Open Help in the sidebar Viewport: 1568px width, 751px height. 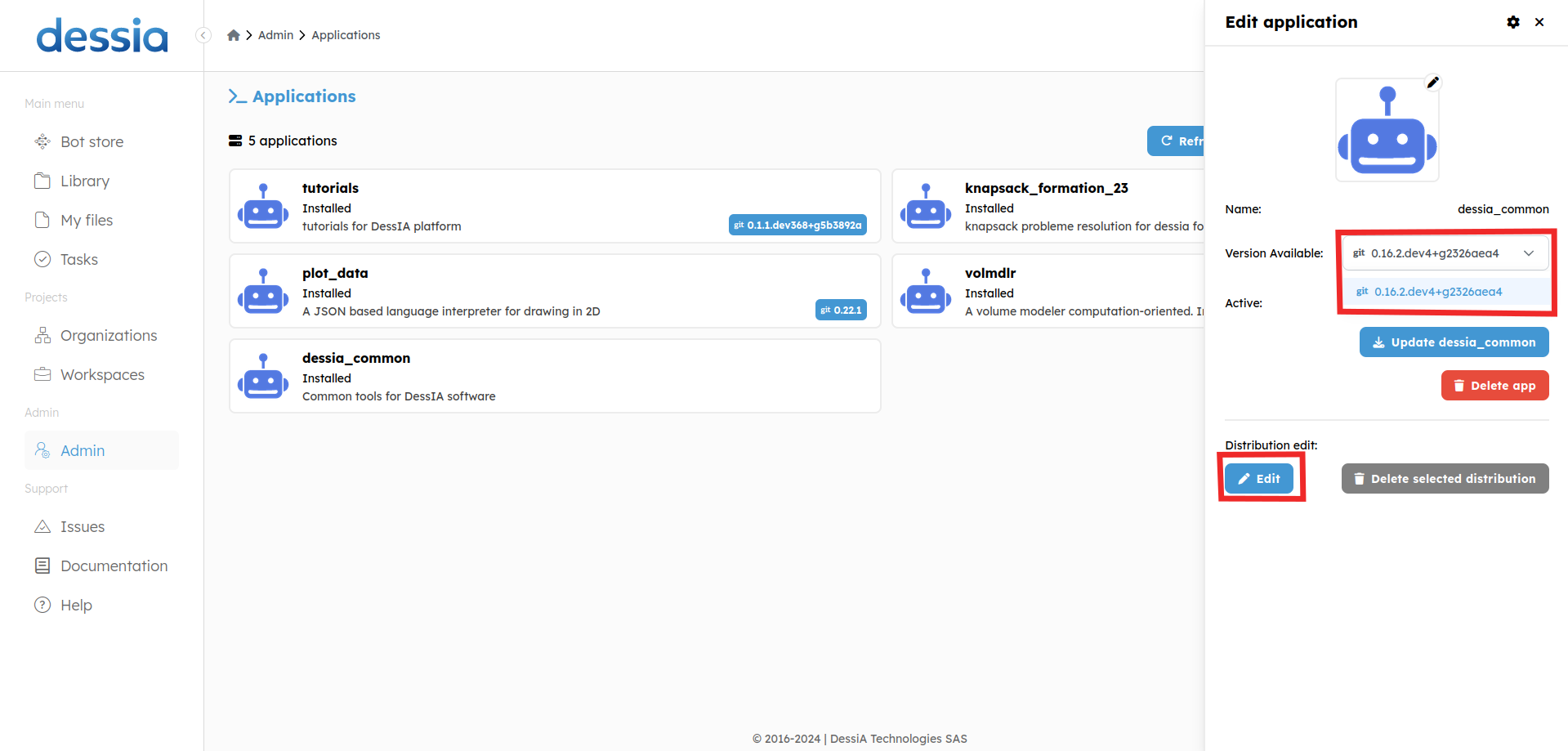pos(101,605)
